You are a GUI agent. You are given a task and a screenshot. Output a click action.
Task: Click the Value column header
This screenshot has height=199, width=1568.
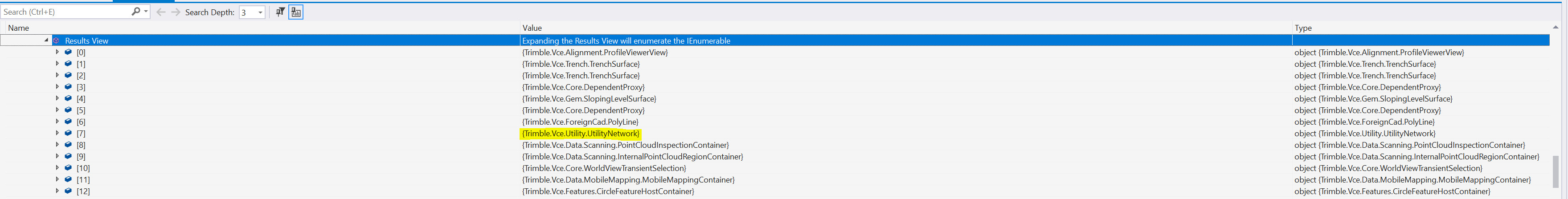click(532, 28)
